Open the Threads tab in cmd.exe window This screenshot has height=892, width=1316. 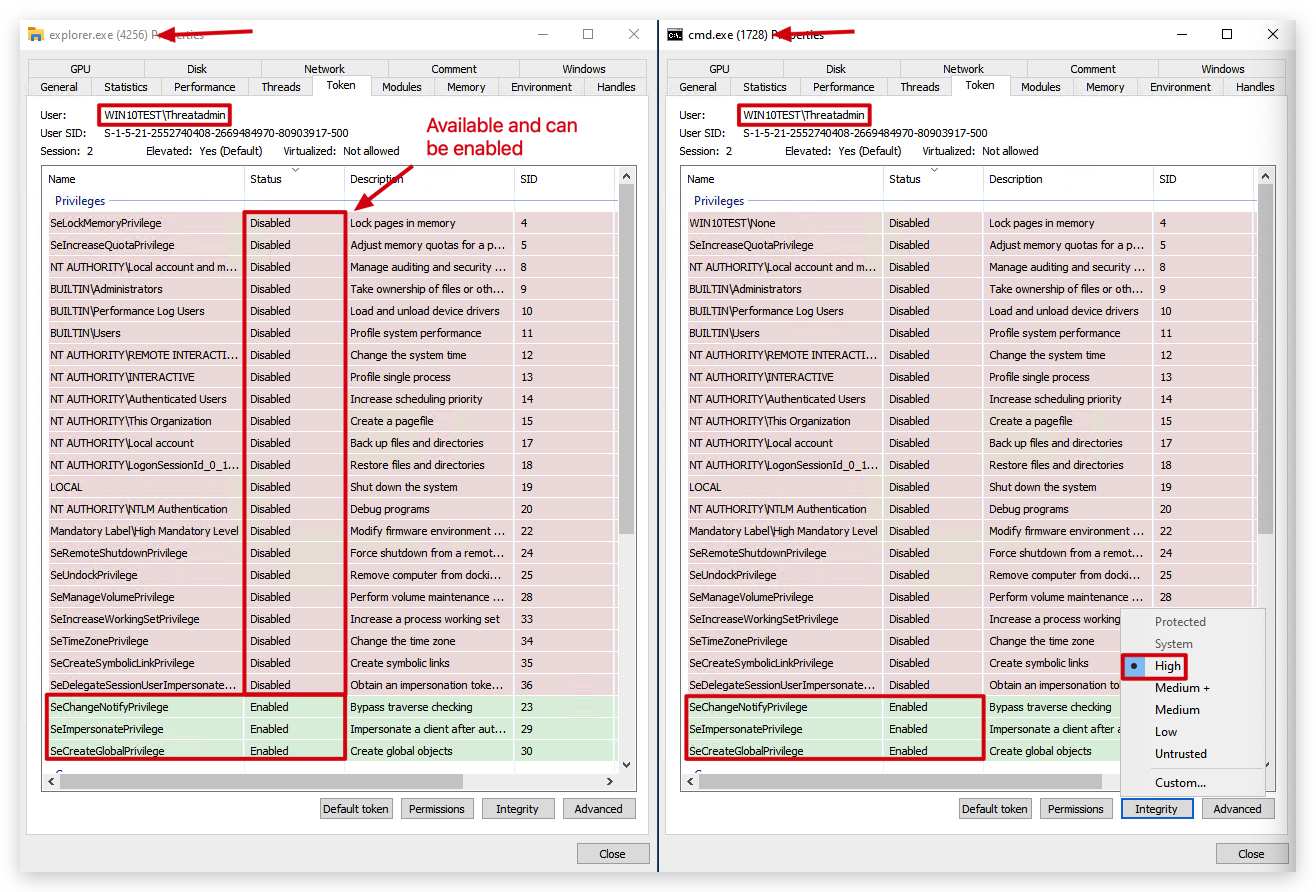pyautogui.click(x=920, y=87)
